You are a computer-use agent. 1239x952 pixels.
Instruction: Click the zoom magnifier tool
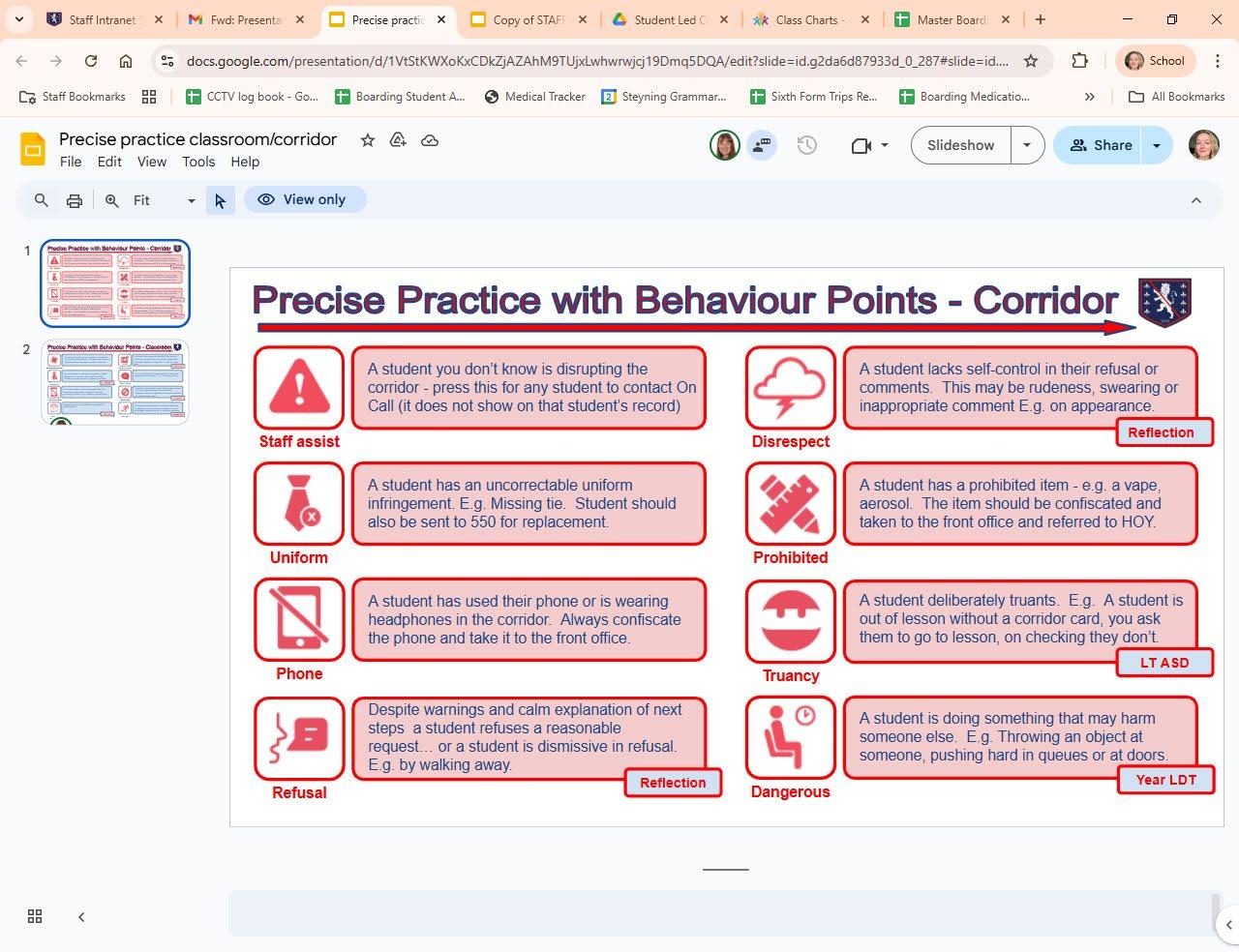click(x=112, y=200)
